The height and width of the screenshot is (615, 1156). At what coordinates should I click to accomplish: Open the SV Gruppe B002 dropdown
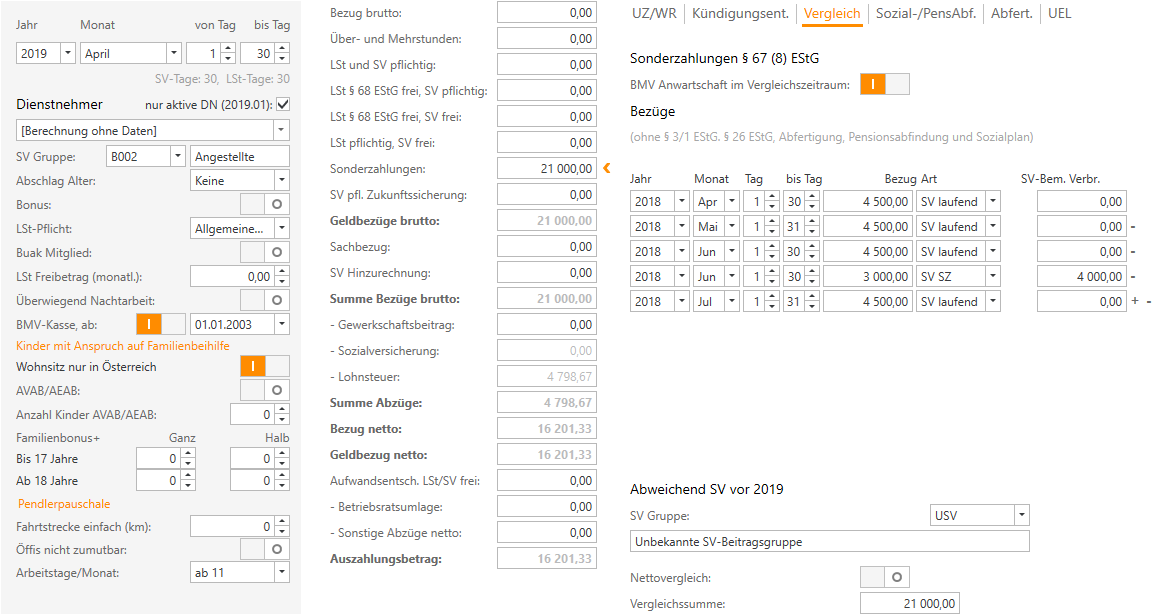point(178,156)
